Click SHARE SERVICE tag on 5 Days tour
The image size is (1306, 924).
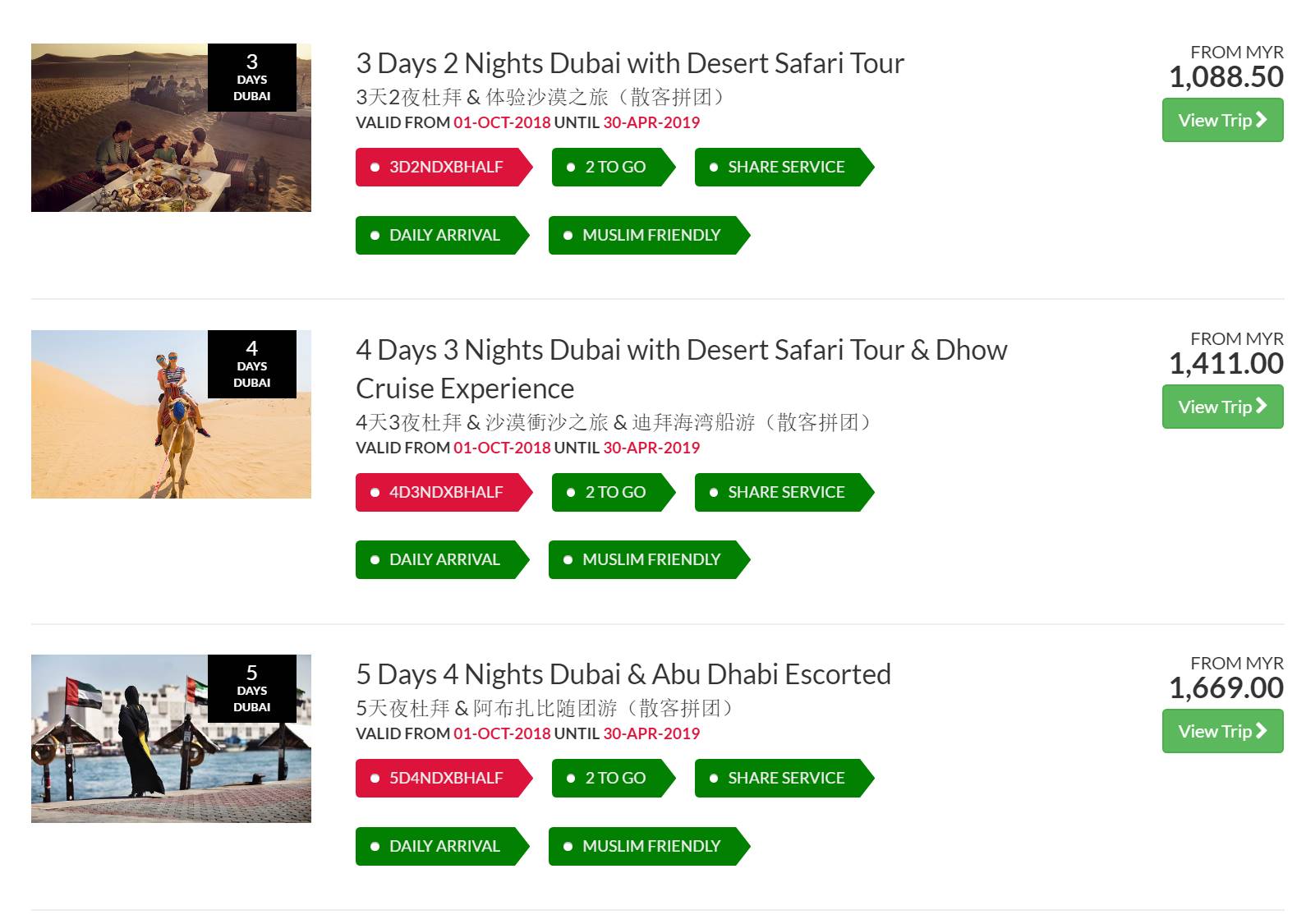click(784, 779)
